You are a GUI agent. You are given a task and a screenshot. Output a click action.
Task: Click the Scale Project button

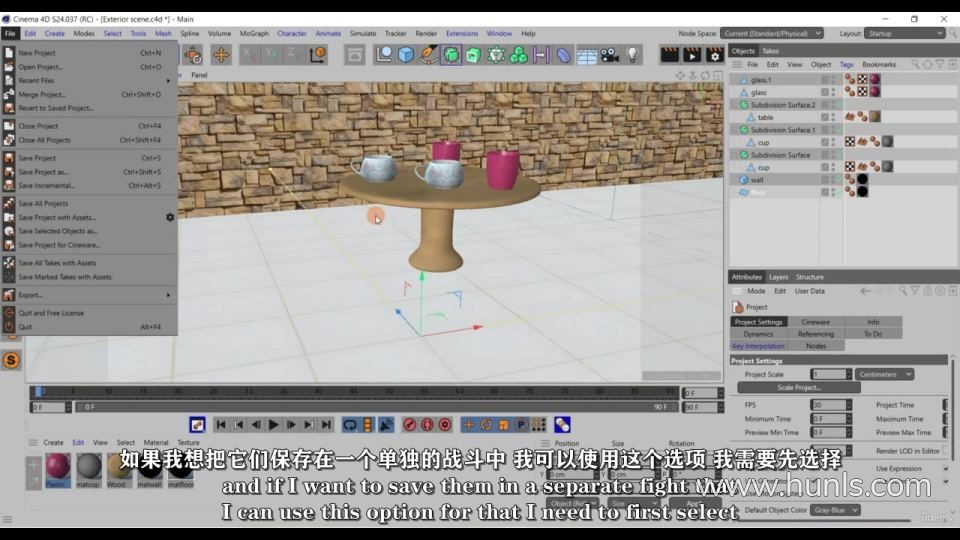[798, 387]
